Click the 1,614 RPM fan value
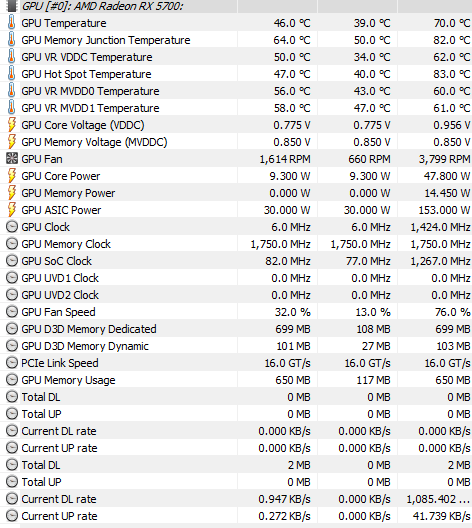472x528 pixels. tap(285, 159)
